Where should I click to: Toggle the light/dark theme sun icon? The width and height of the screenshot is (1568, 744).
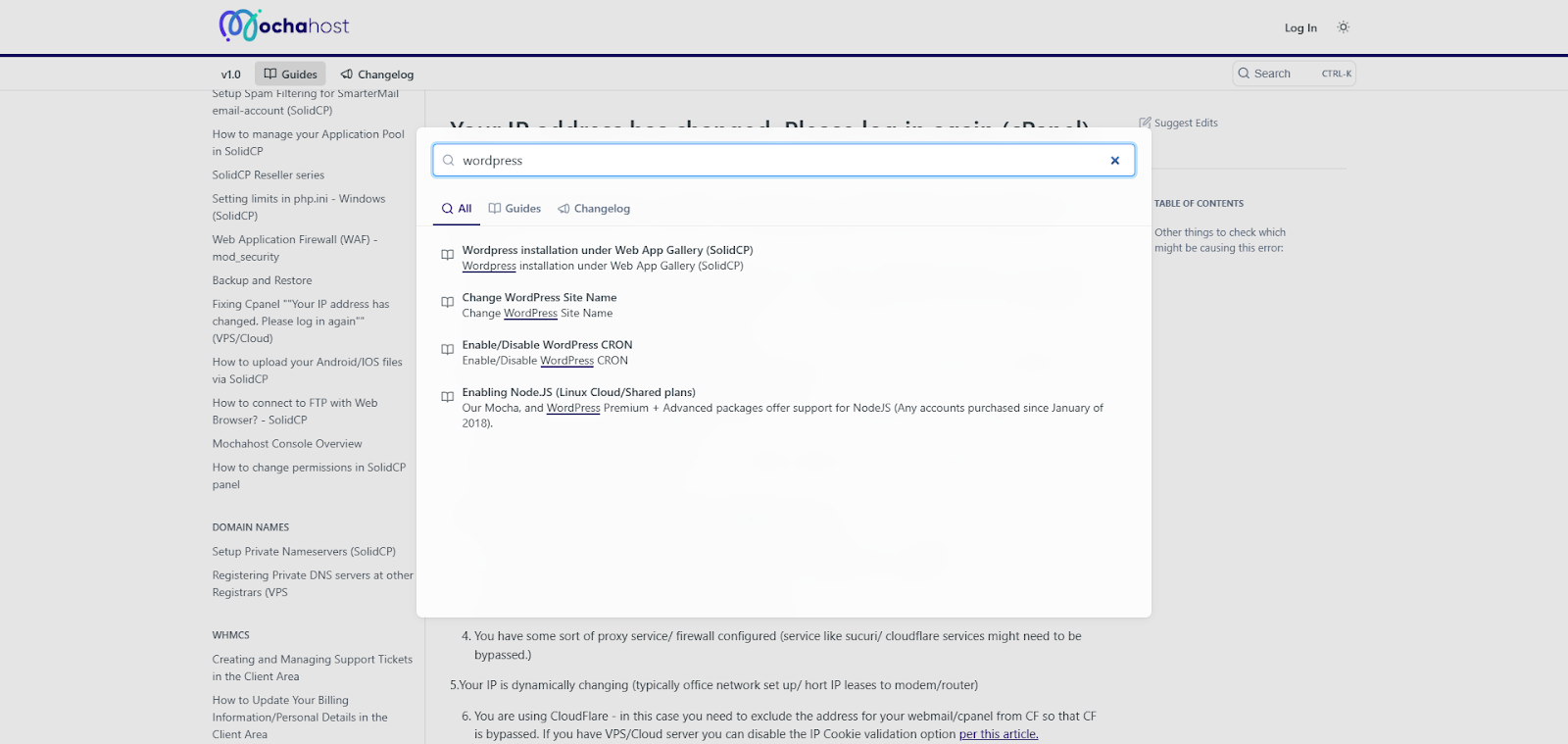(x=1344, y=27)
